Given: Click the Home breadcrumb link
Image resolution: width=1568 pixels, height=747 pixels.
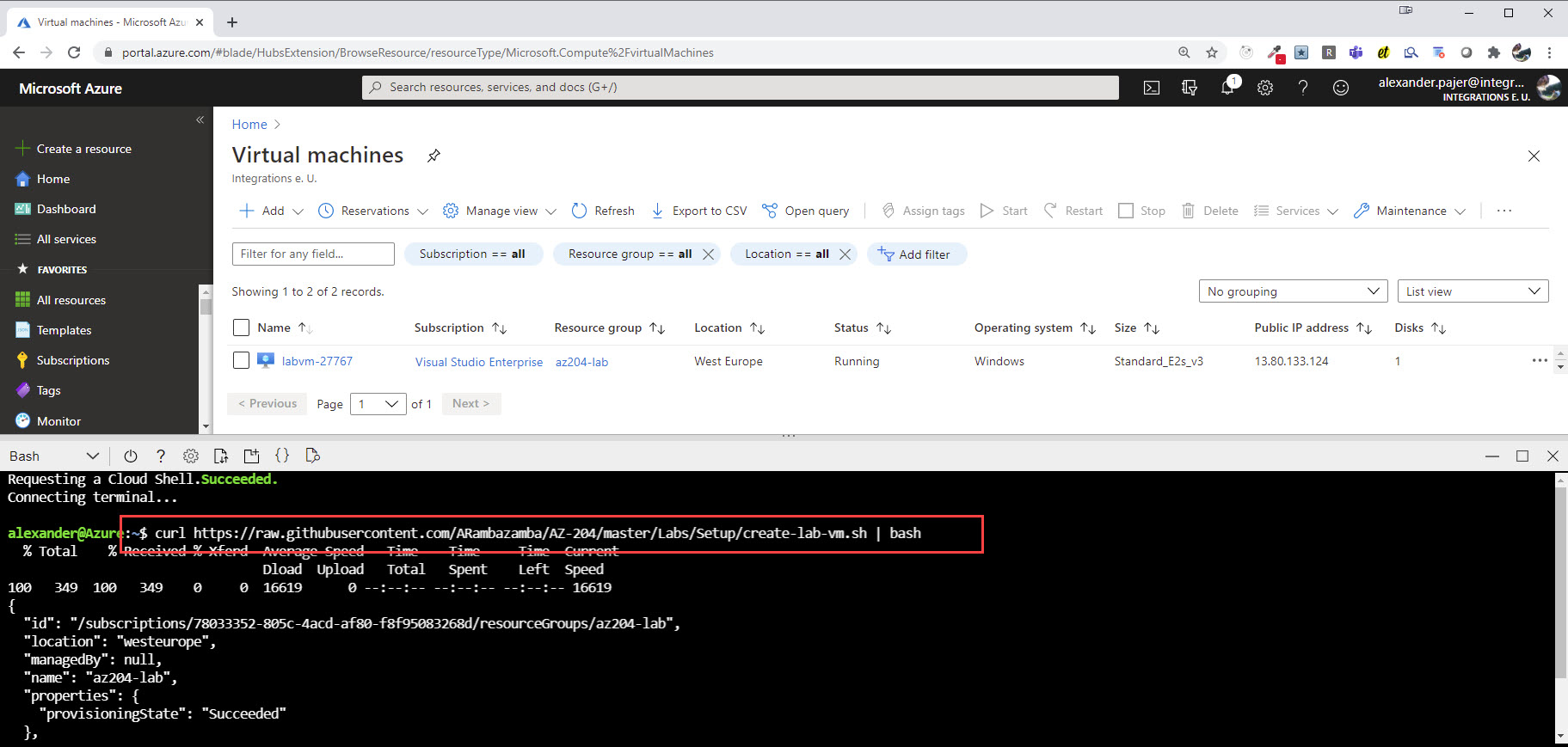Looking at the screenshot, I should click(249, 125).
